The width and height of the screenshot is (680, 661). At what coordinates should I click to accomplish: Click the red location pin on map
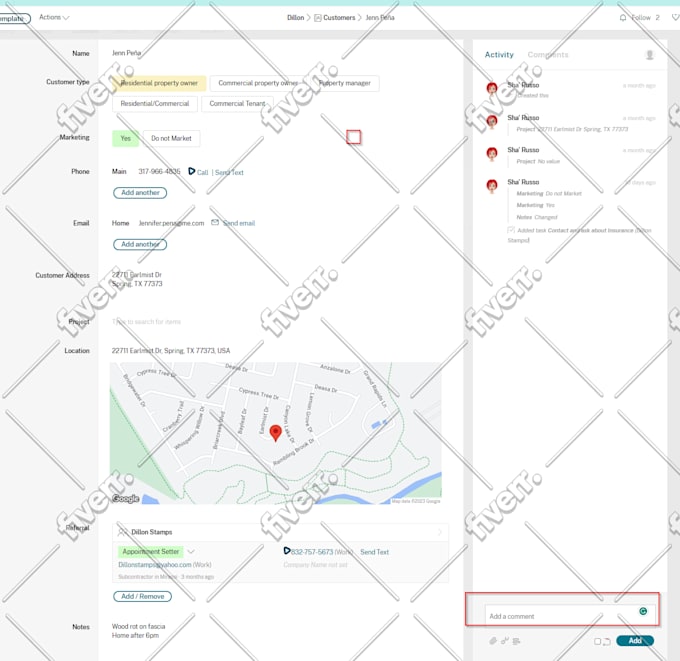275,432
